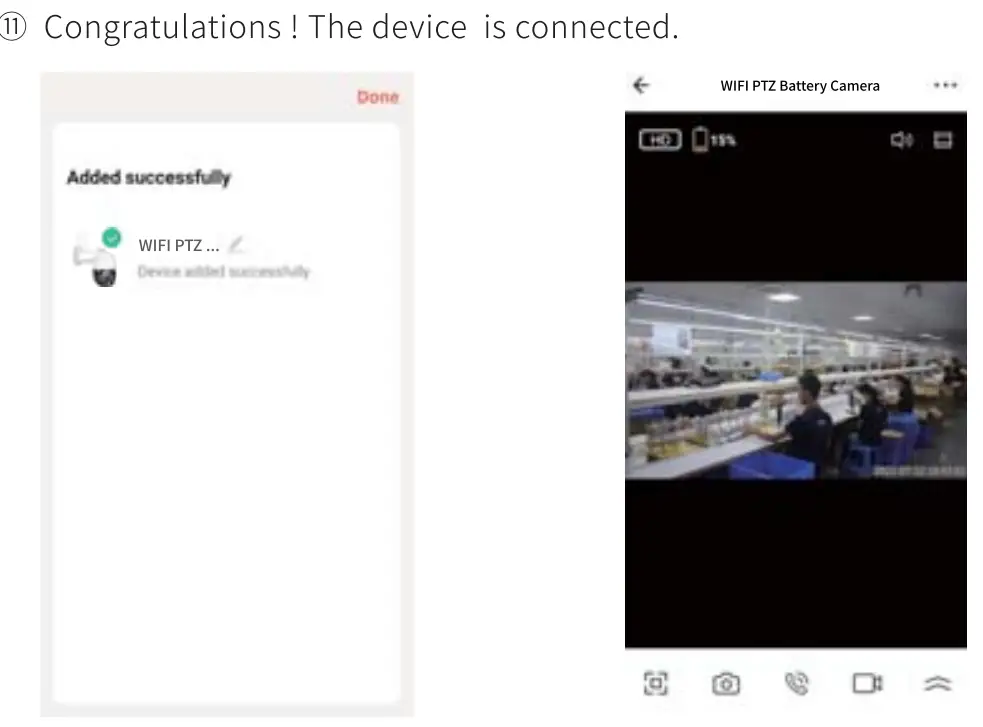Click the WIFI PTZ Battery Camera title

pyautogui.click(x=800, y=86)
